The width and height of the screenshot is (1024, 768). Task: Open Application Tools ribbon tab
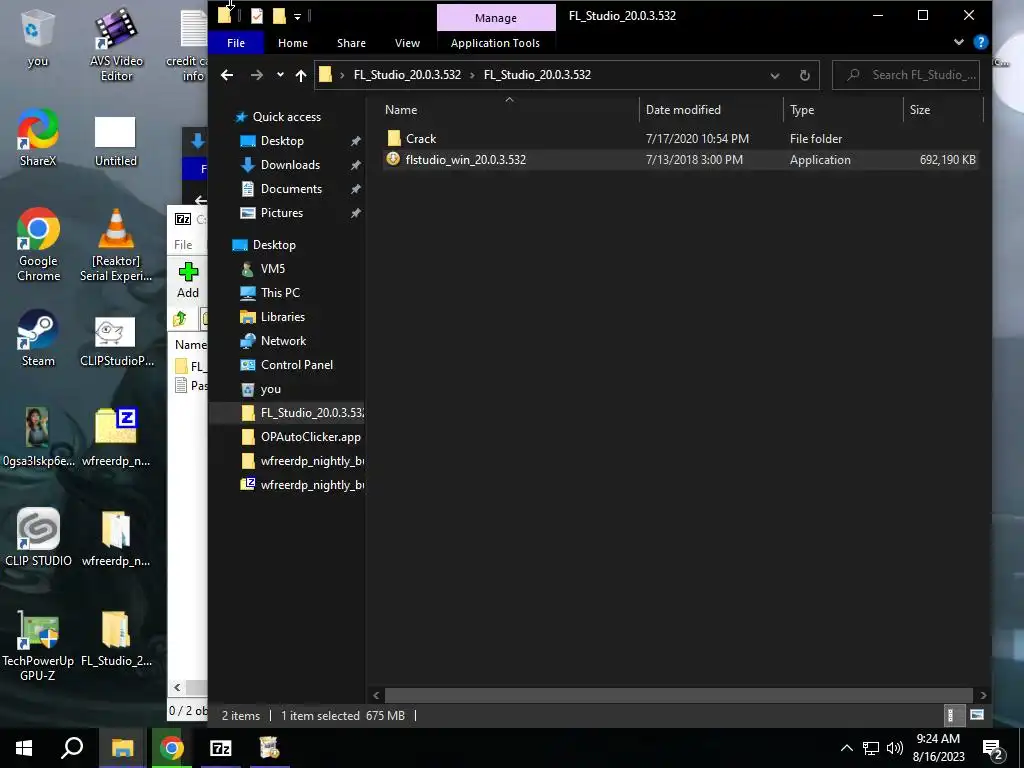[x=495, y=43]
